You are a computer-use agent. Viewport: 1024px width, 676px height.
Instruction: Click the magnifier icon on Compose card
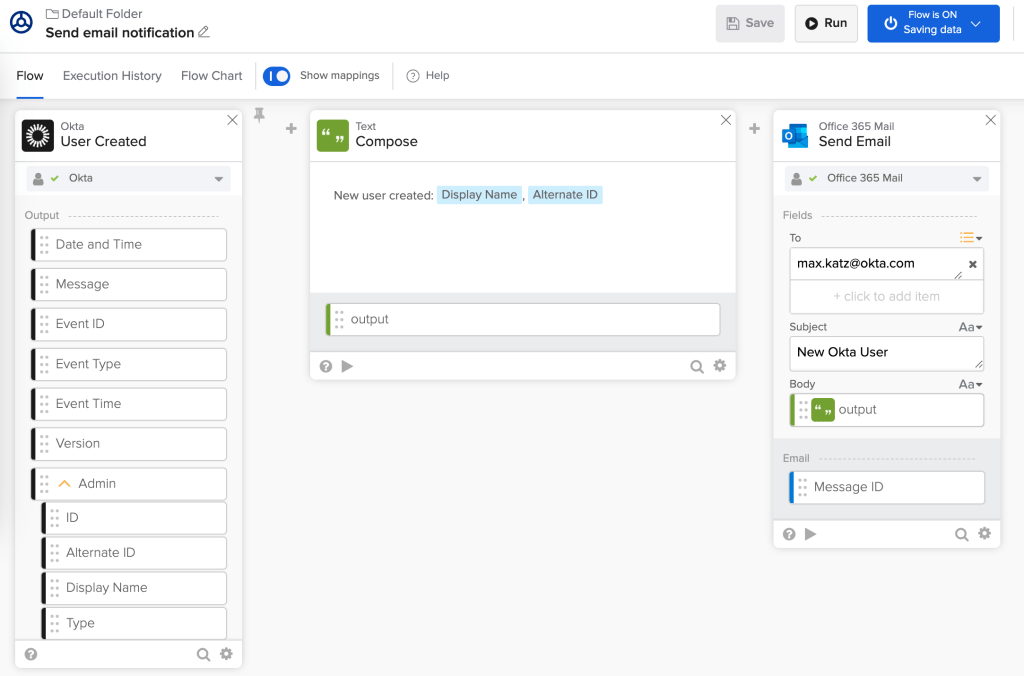coord(697,366)
